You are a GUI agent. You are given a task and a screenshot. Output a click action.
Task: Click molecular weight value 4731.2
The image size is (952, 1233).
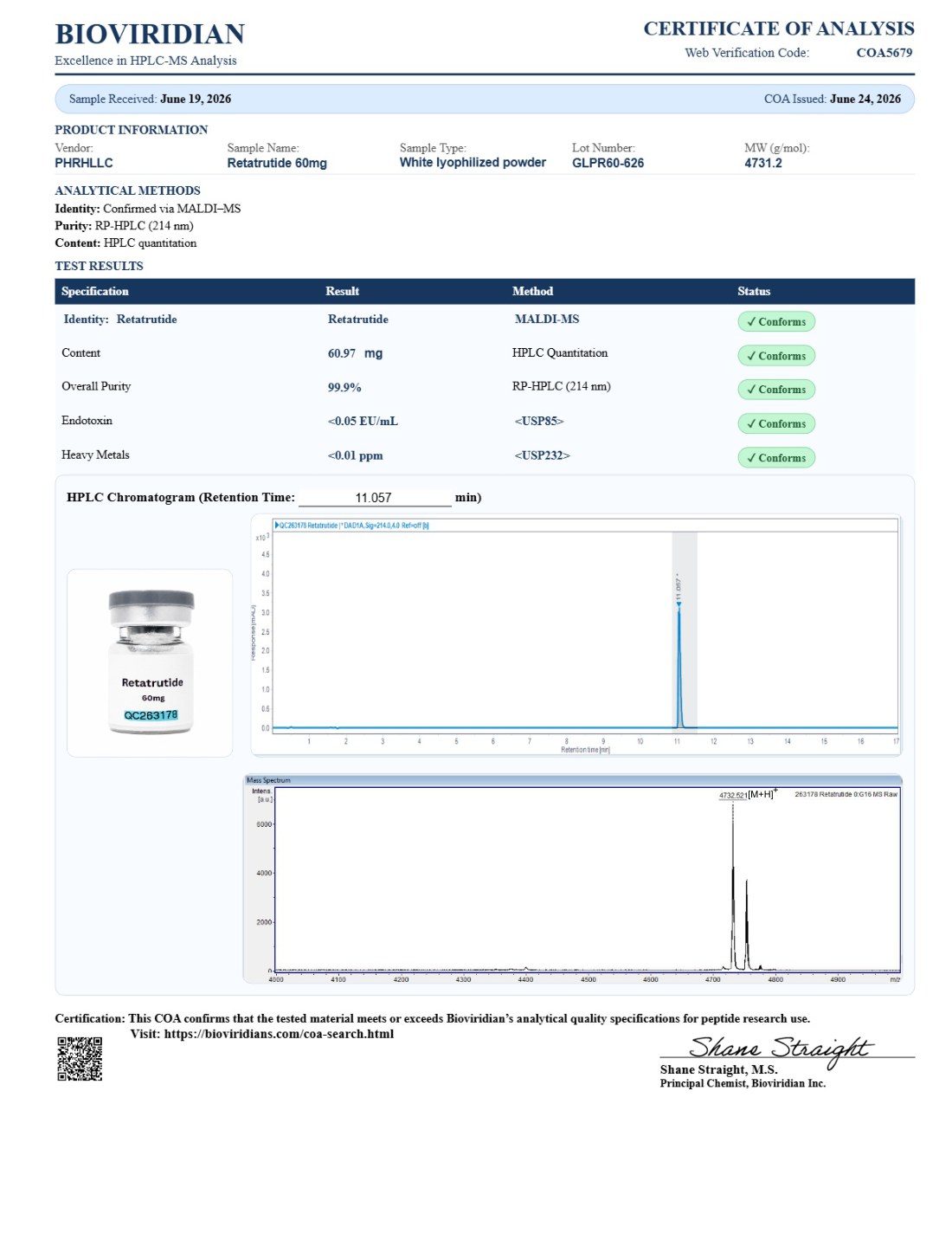point(763,163)
